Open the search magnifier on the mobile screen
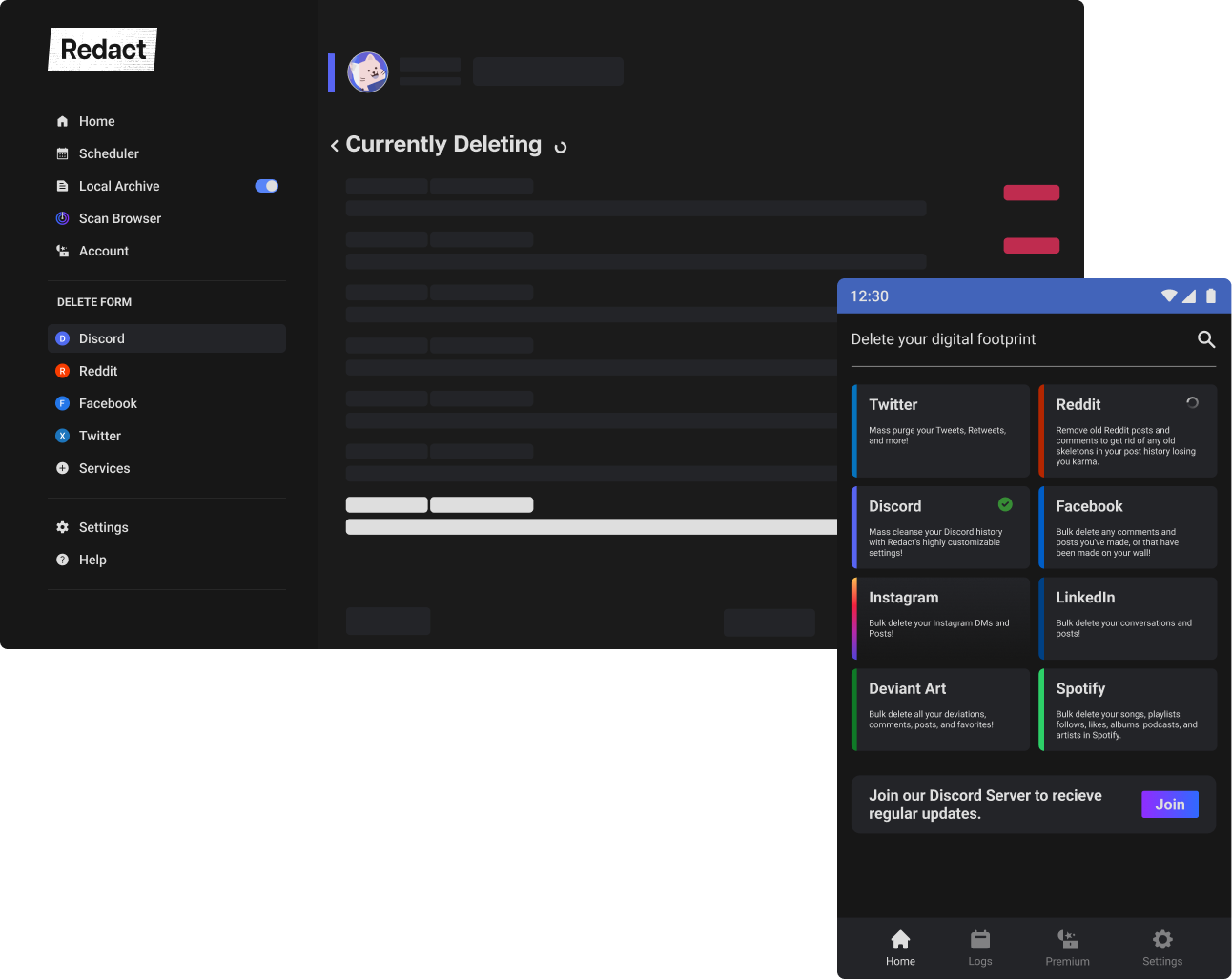This screenshot has height=979, width=1232. pos(1205,338)
